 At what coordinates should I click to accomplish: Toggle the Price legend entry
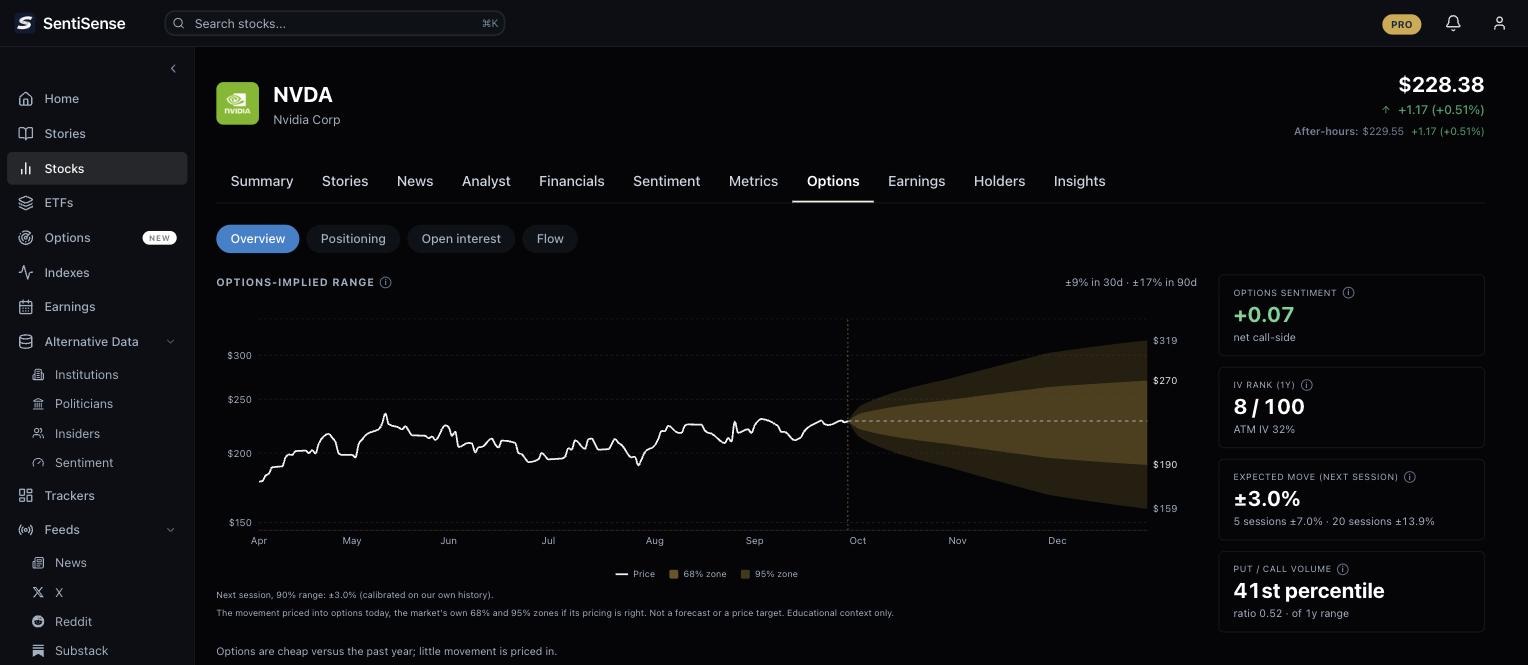click(636, 574)
